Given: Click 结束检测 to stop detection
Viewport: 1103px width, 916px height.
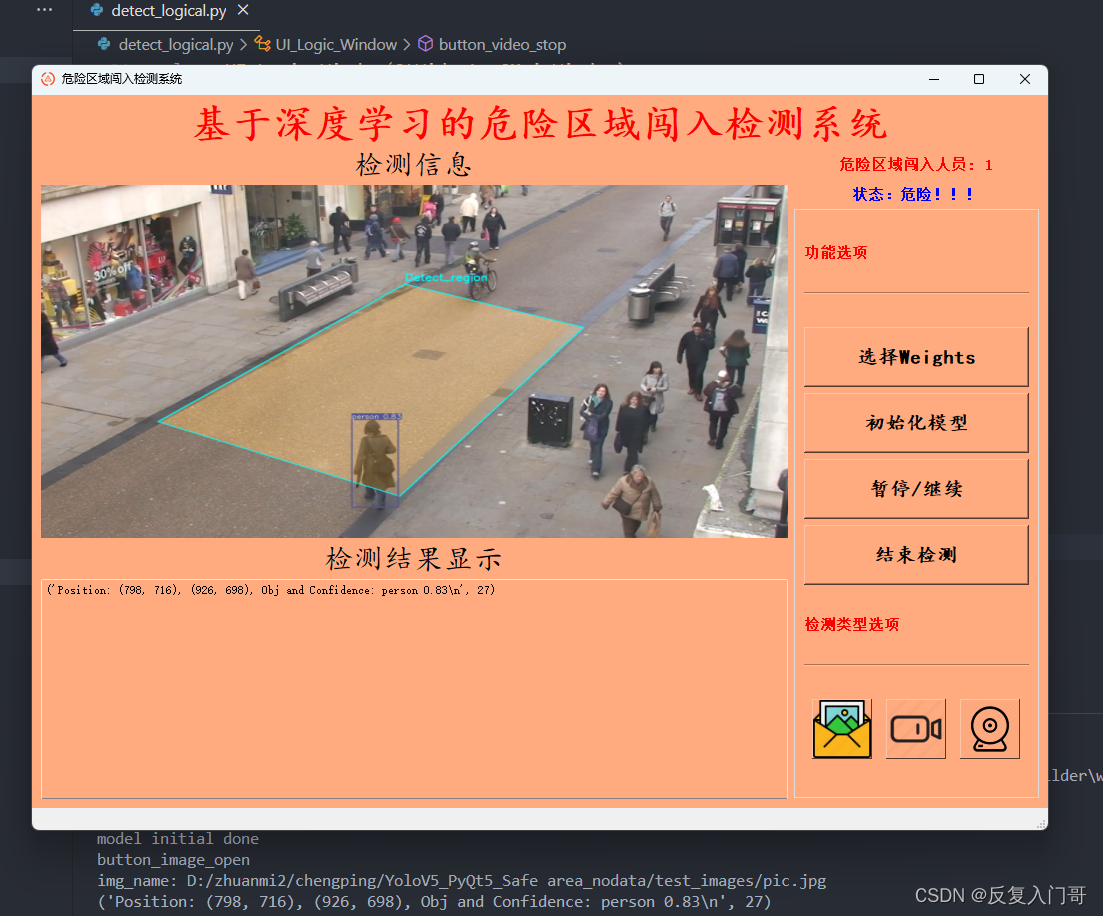Looking at the screenshot, I should pyautogui.click(x=915, y=554).
